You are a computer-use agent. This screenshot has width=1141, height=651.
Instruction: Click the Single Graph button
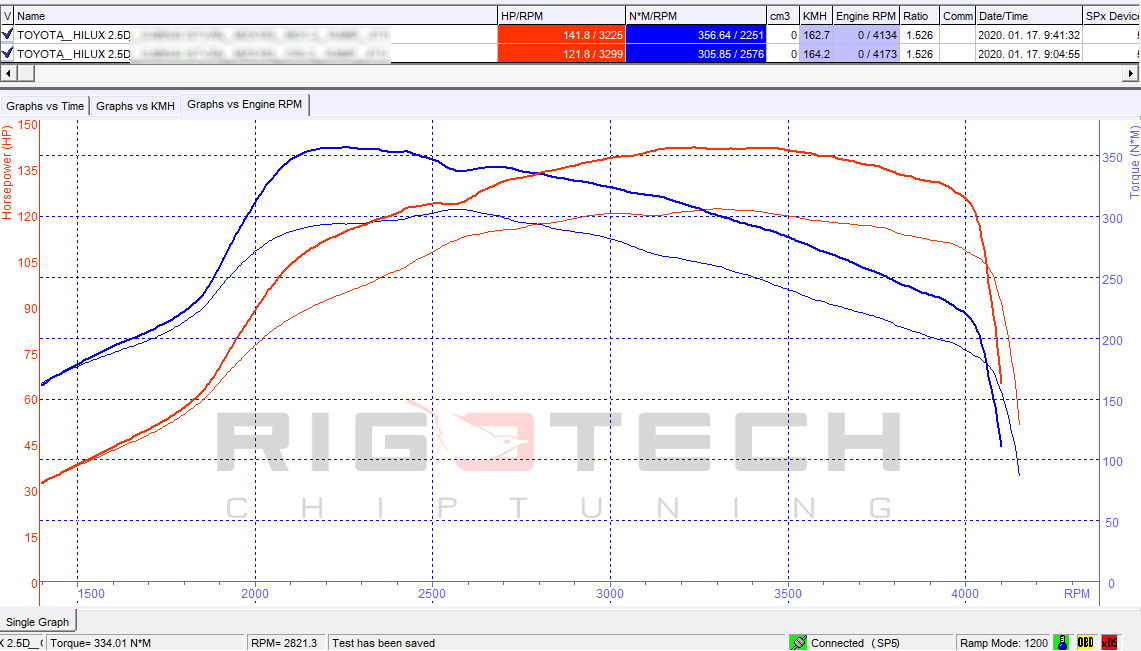click(x=38, y=622)
